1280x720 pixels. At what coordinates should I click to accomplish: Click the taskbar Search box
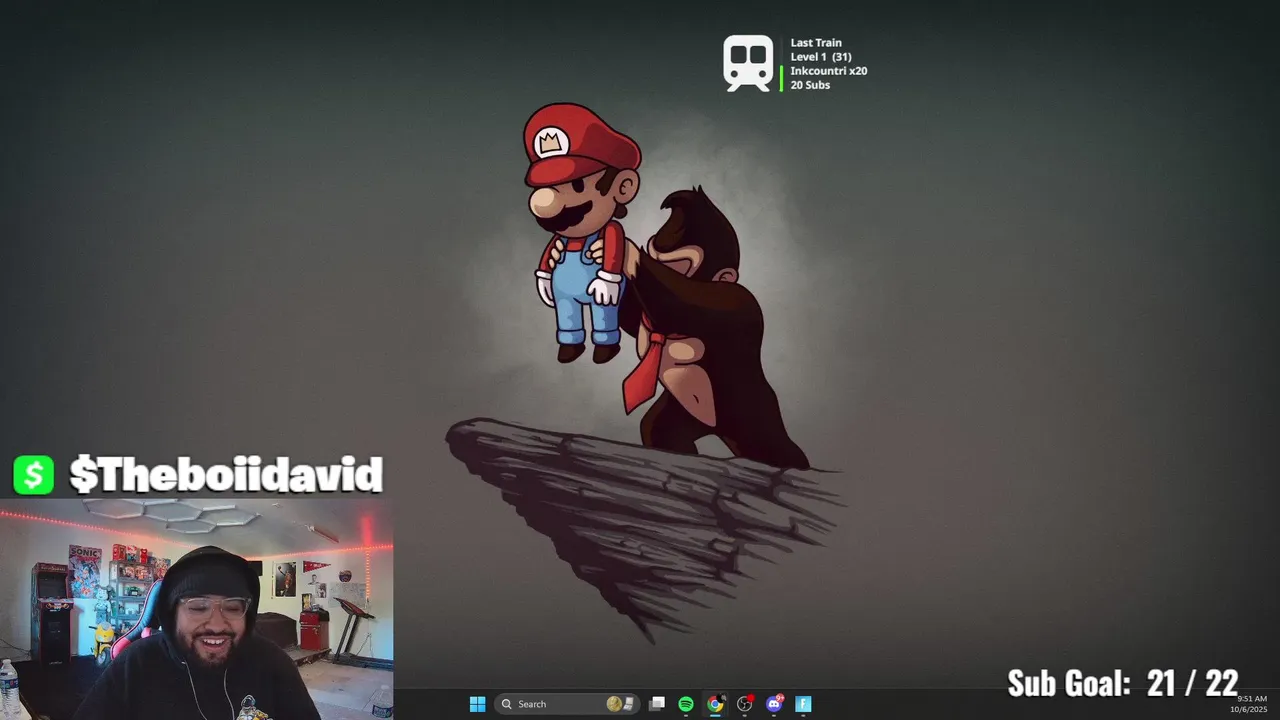tap(567, 704)
